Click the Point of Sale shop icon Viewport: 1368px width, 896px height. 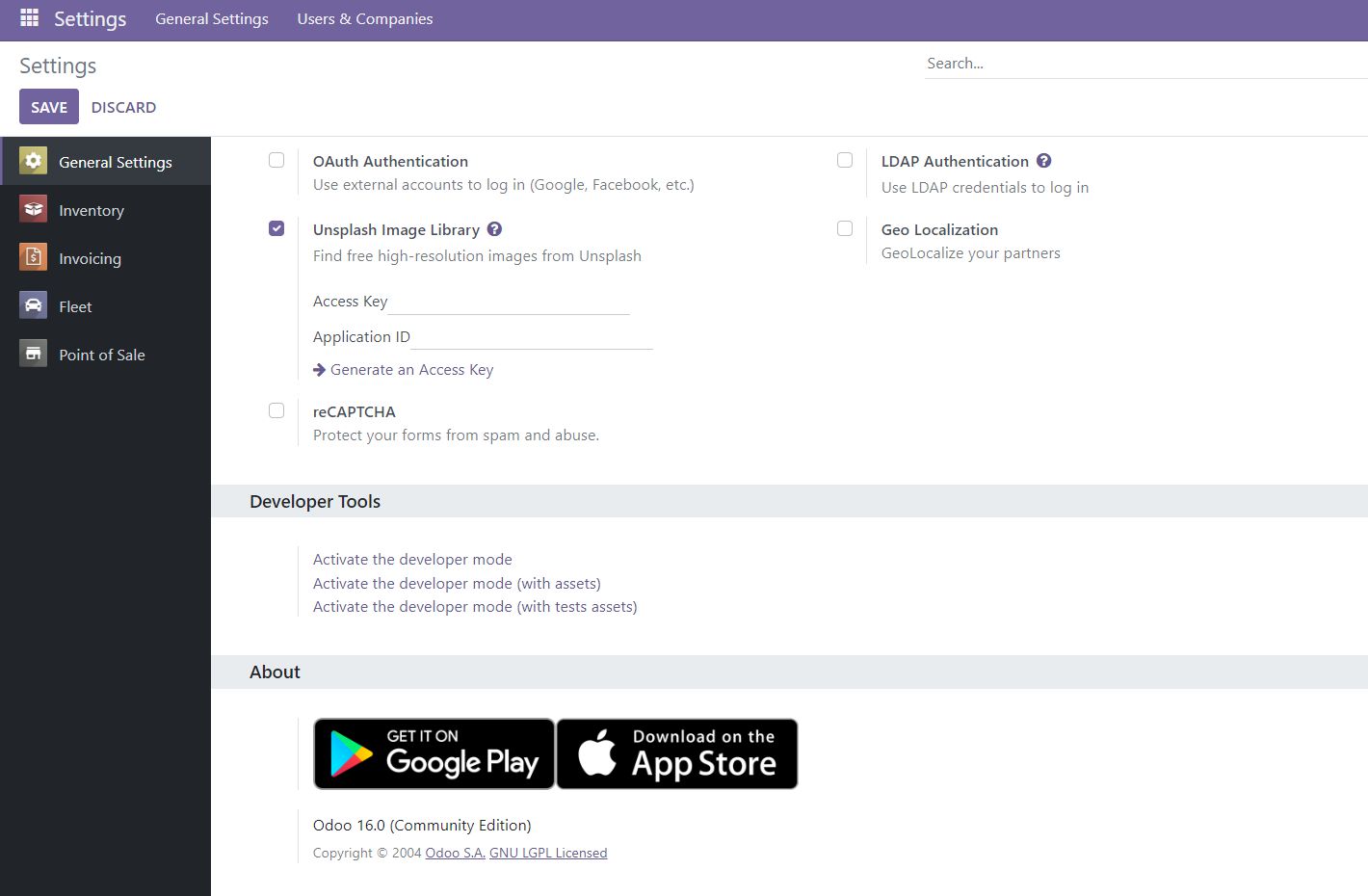(x=34, y=354)
